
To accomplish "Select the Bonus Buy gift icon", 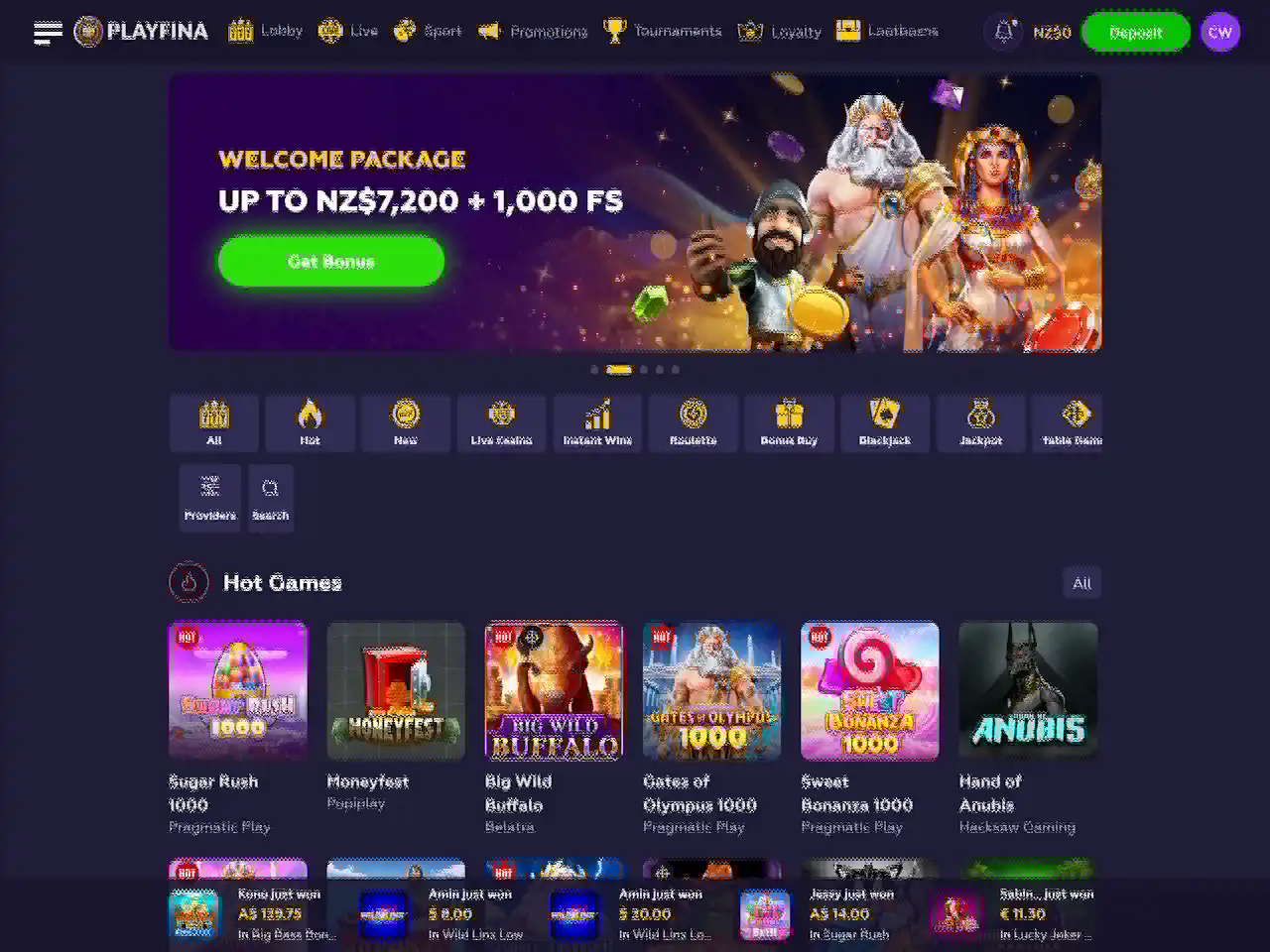I will click(x=789, y=413).
